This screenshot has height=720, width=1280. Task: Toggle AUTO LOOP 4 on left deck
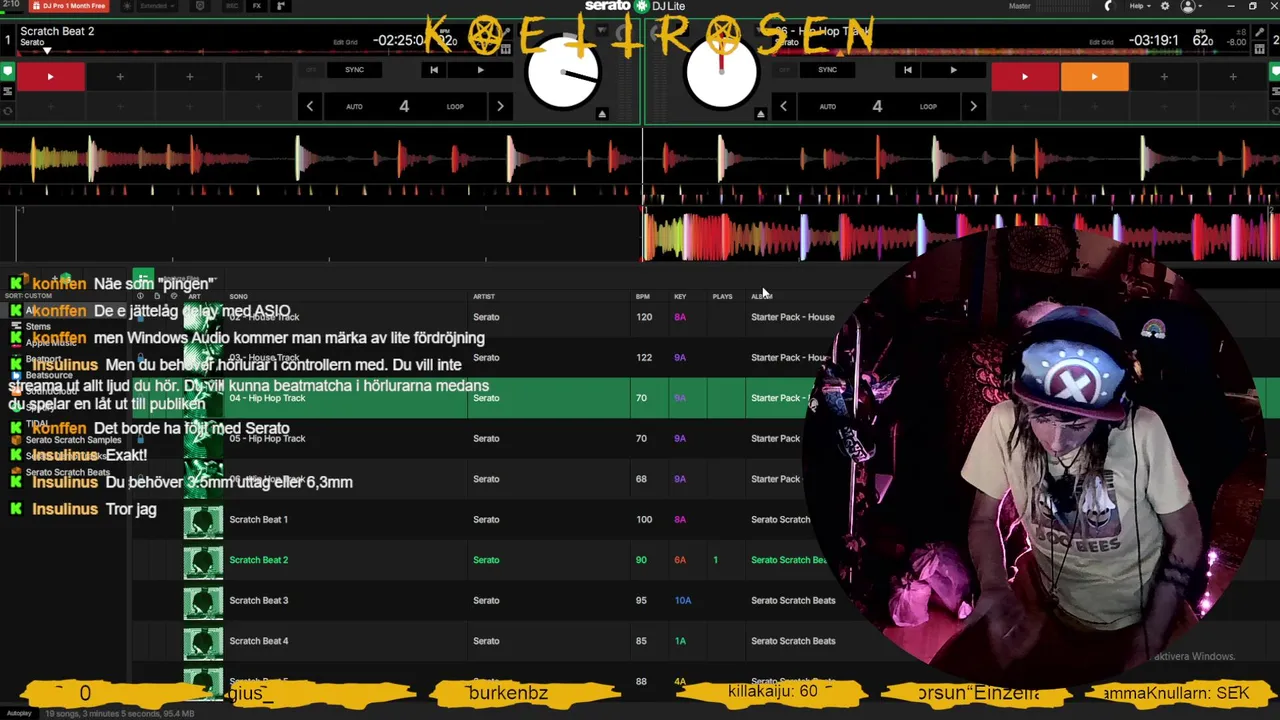click(x=404, y=106)
